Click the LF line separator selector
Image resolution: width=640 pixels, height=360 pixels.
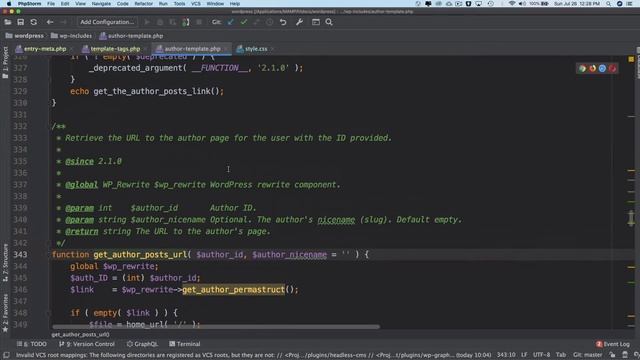coord(524,355)
